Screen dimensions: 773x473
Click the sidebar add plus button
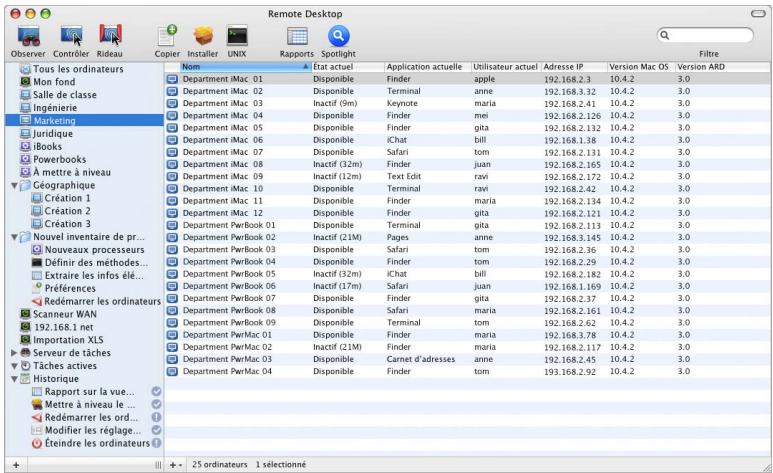tap(16, 465)
